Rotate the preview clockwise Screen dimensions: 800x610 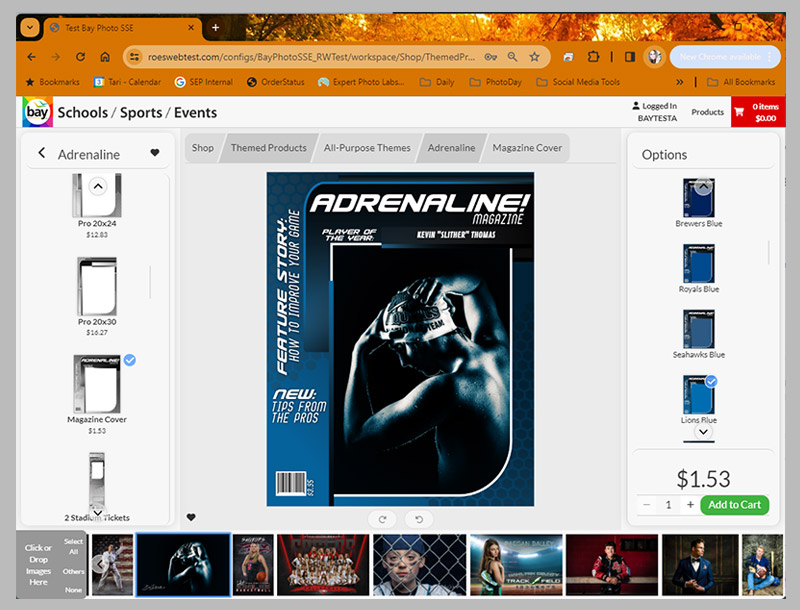click(x=382, y=519)
